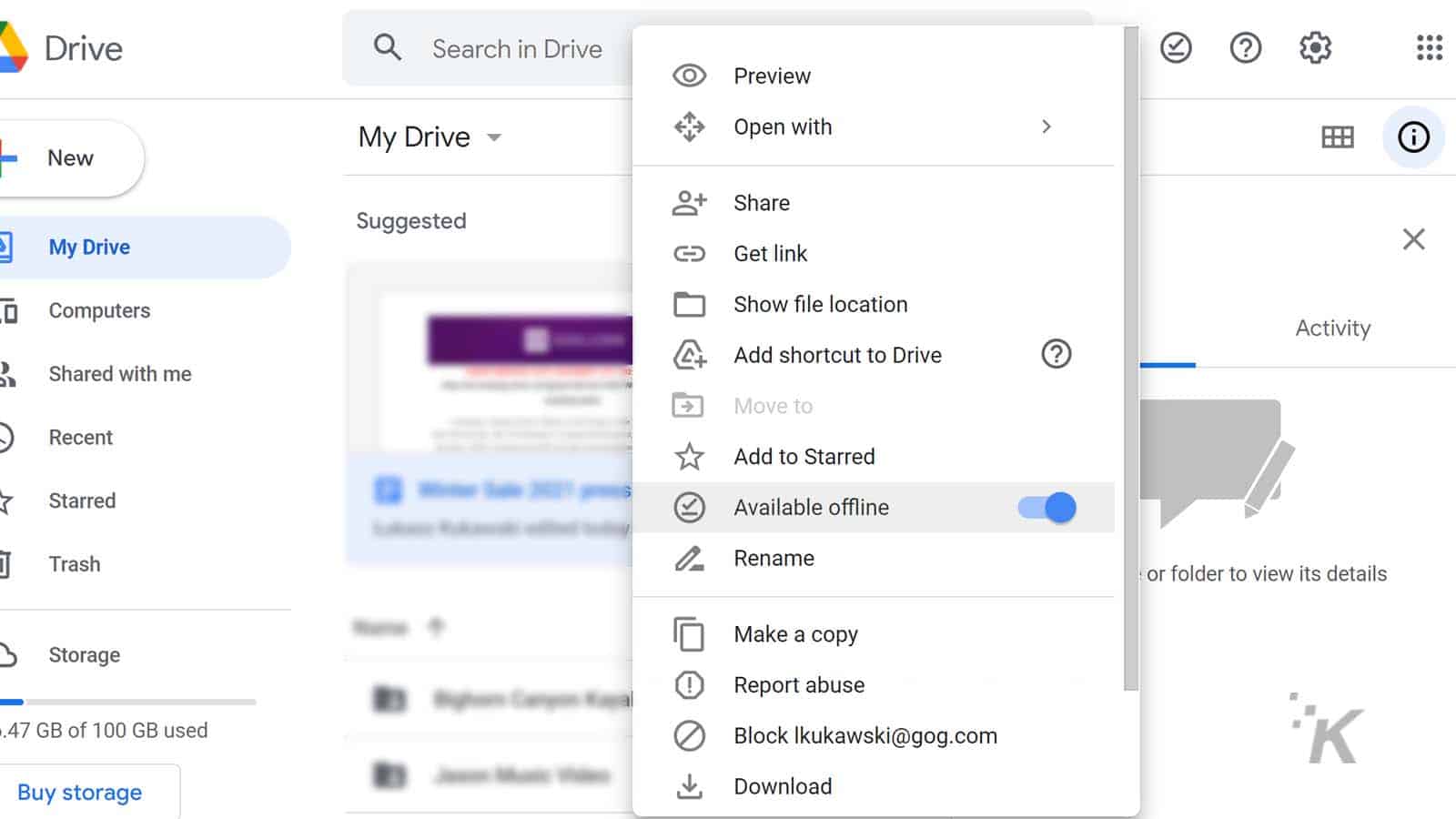The image size is (1456, 819).
Task: Click the help question mark icon
Action: click(1246, 48)
